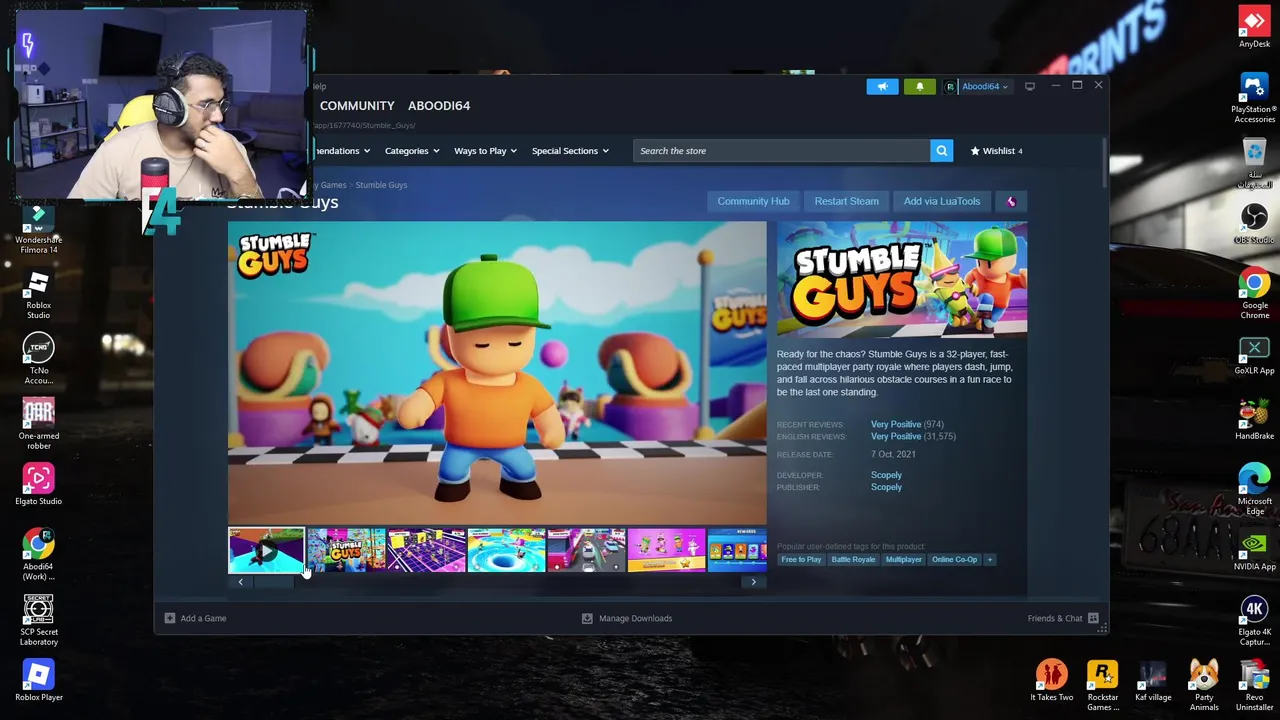Open Revo Uninstaller desktop shortcut

pyautogui.click(x=1254, y=686)
